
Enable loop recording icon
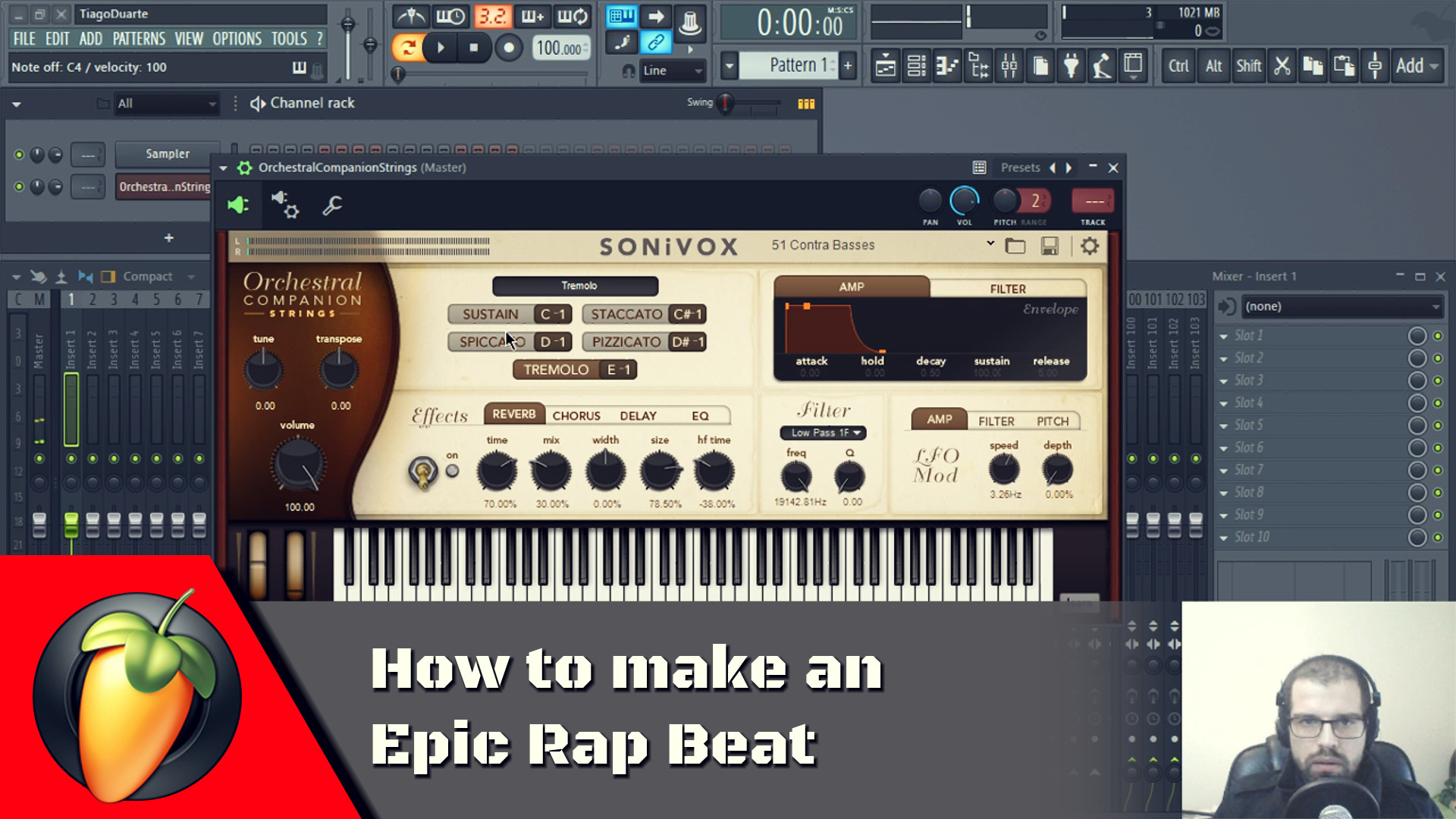click(573, 16)
